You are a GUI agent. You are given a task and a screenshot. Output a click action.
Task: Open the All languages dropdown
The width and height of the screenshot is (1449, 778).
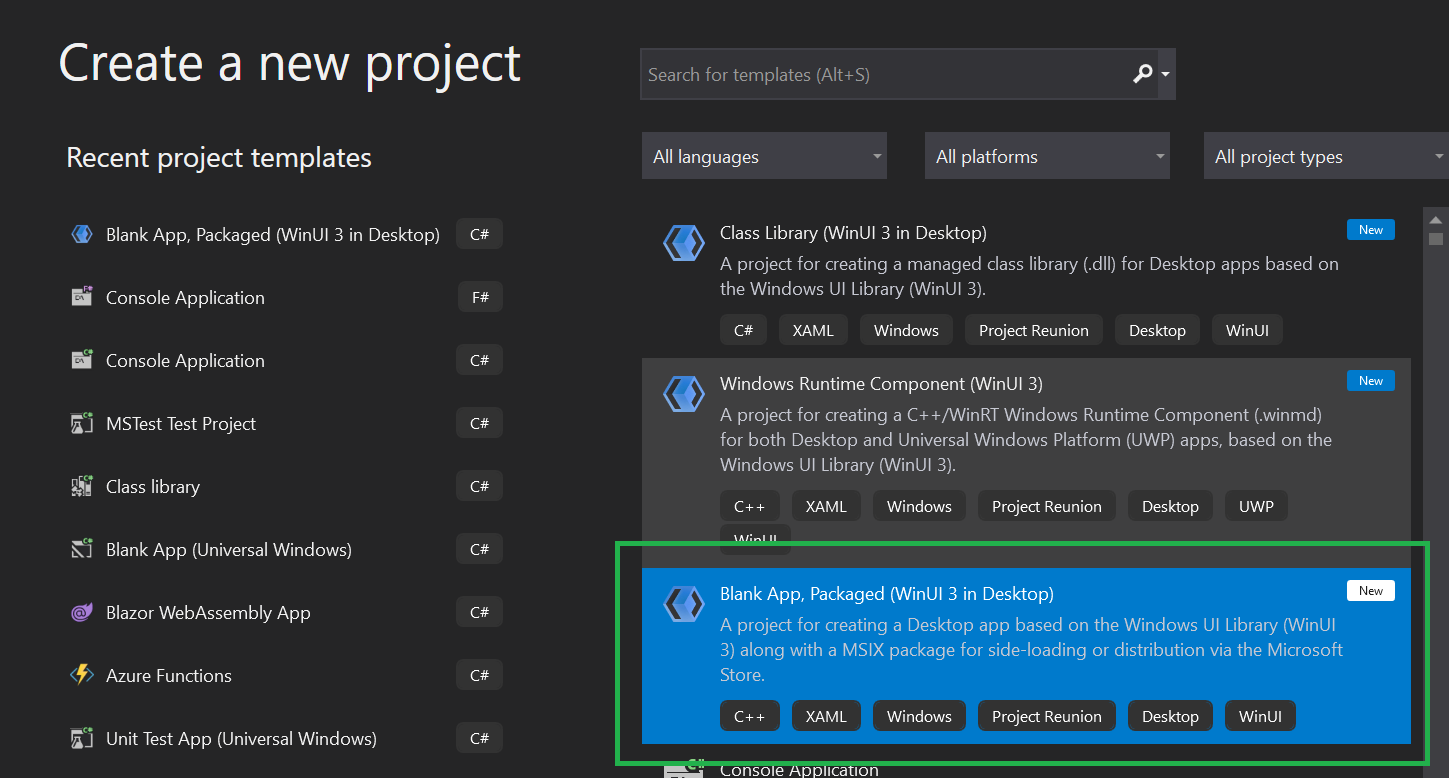764,156
